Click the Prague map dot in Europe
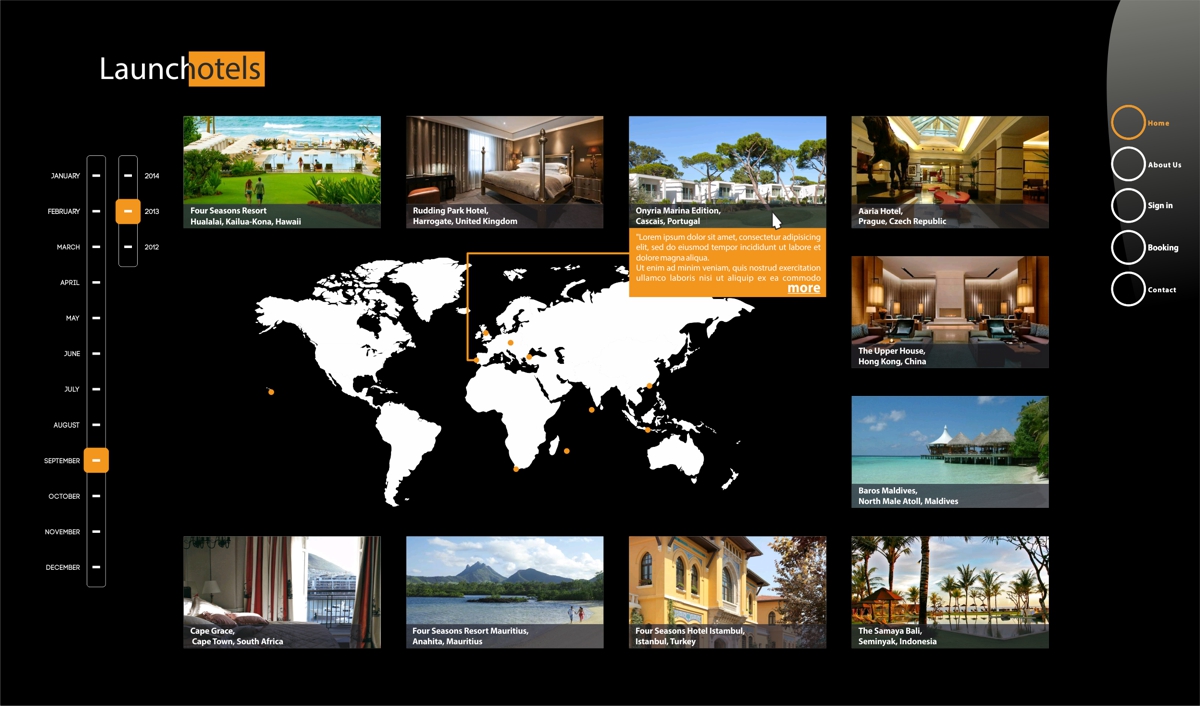This screenshot has width=1200, height=706. (510, 343)
